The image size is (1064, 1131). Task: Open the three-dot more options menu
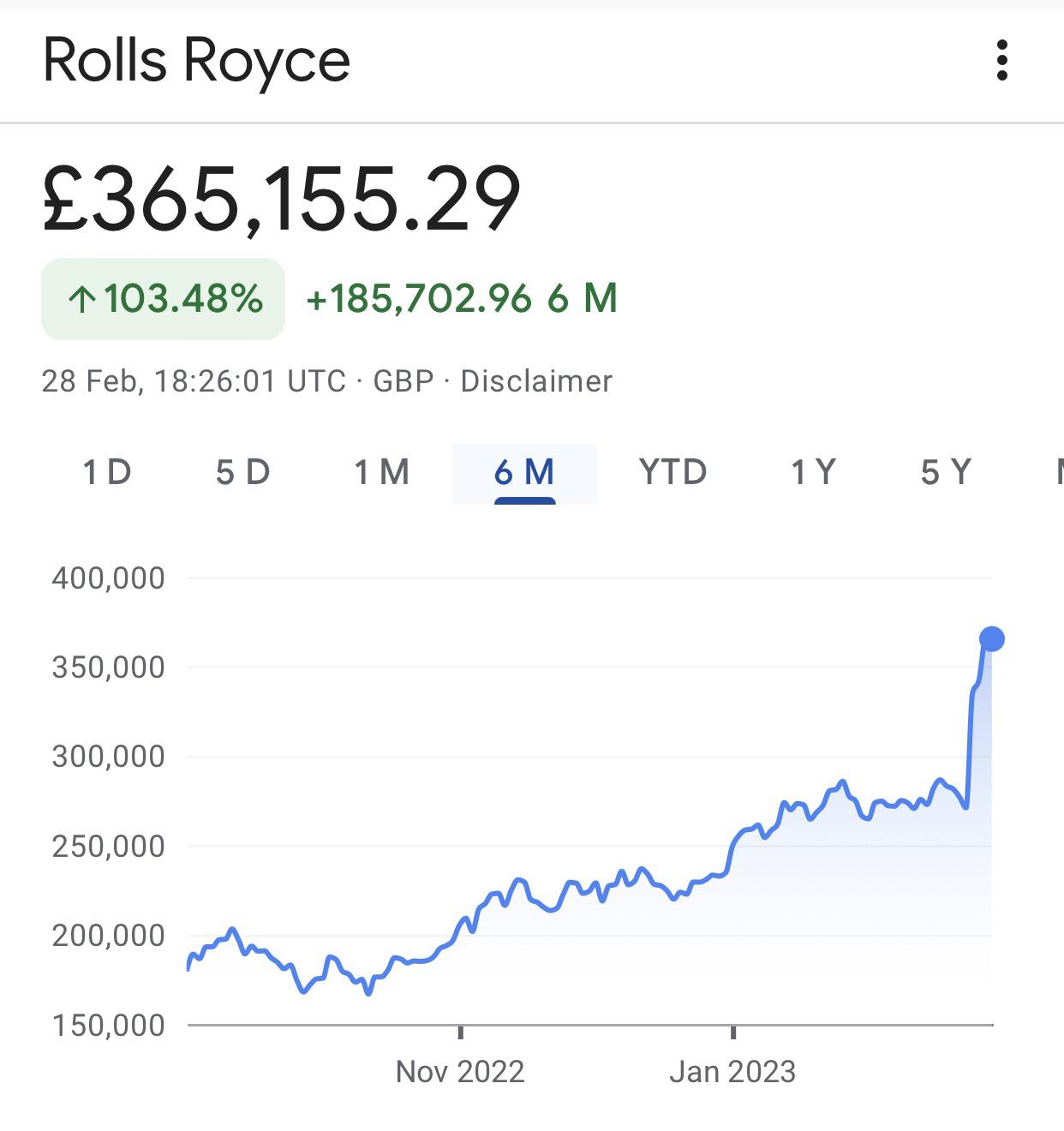(1001, 61)
